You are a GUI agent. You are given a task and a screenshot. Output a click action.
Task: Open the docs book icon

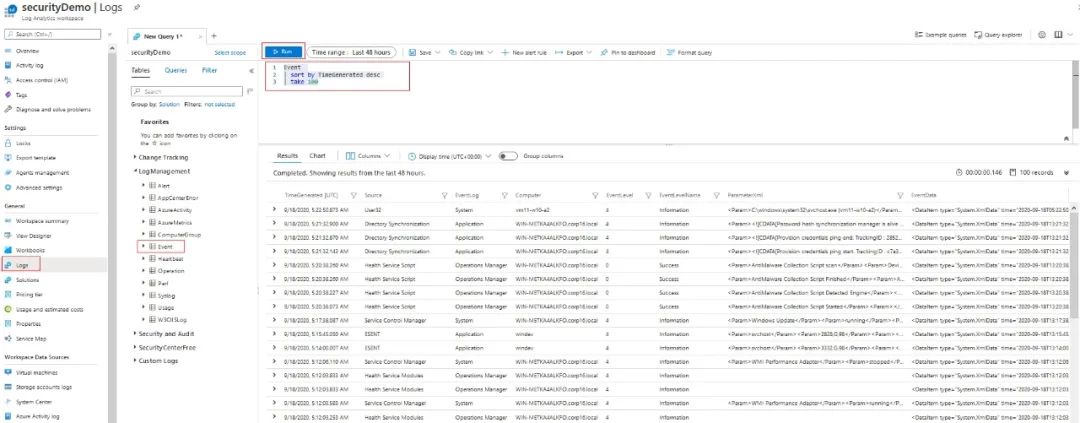click(1058, 34)
